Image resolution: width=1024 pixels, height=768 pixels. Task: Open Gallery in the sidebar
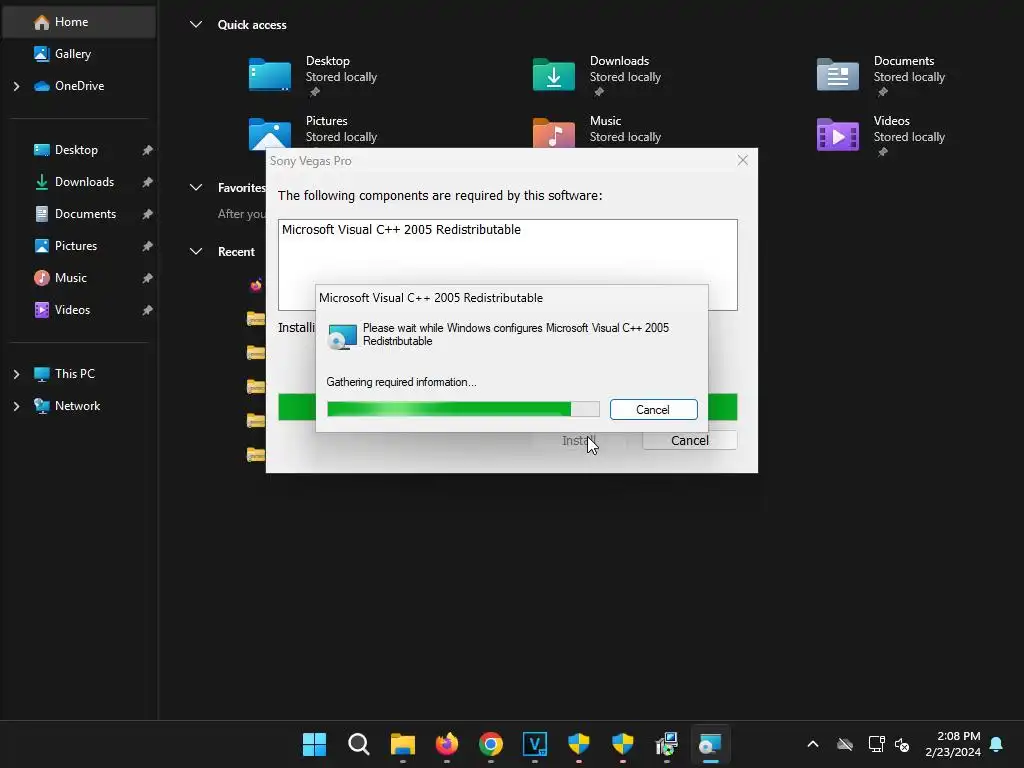(x=72, y=54)
